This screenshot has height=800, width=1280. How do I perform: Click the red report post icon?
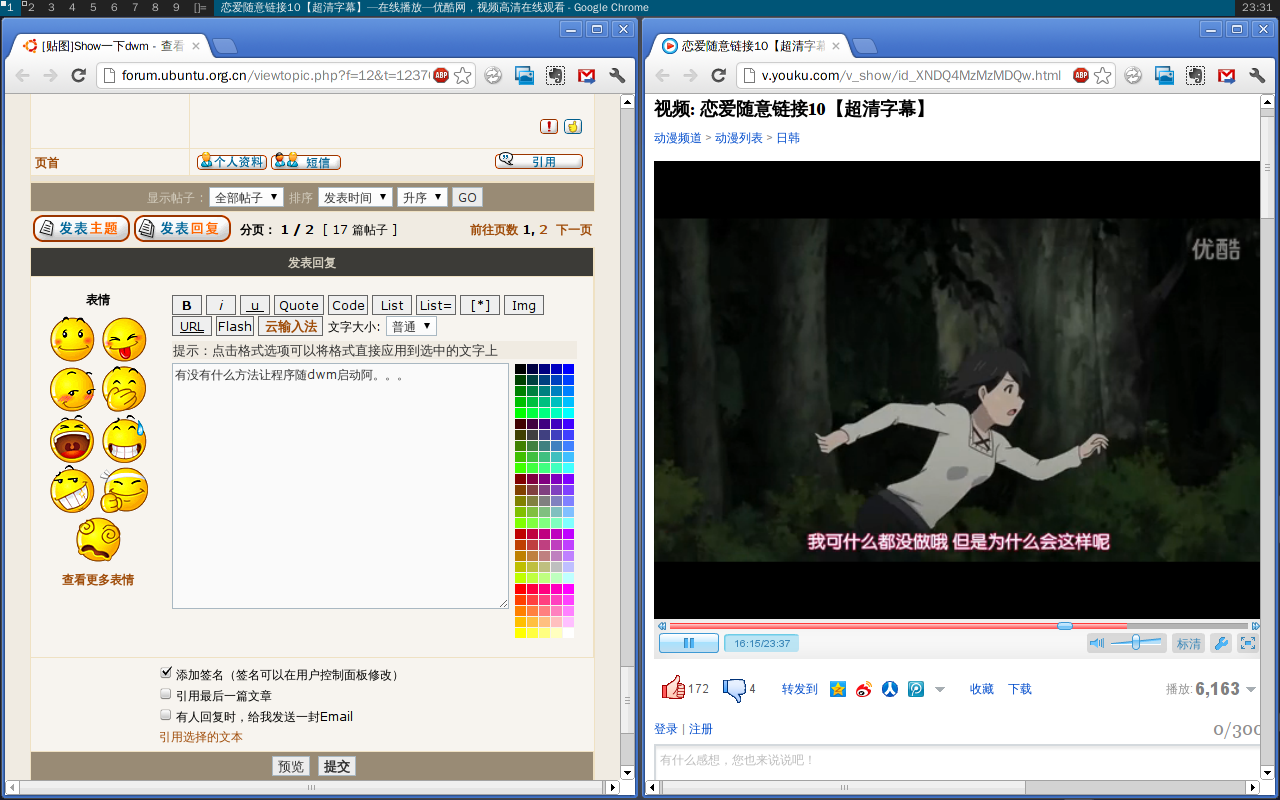point(549,126)
